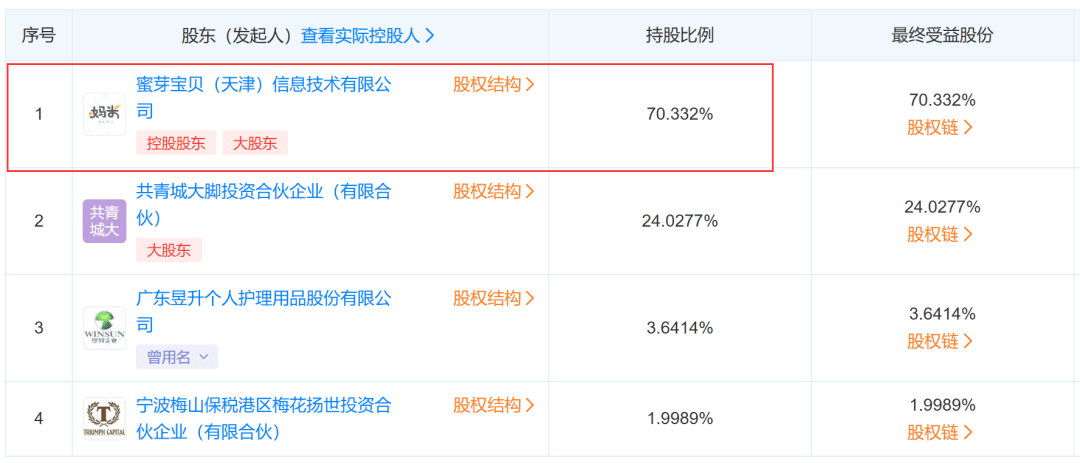The image size is (1080, 463).
Task: Open 广东昱升个人护理用品股份有限公司 company page
Action: coord(264,311)
